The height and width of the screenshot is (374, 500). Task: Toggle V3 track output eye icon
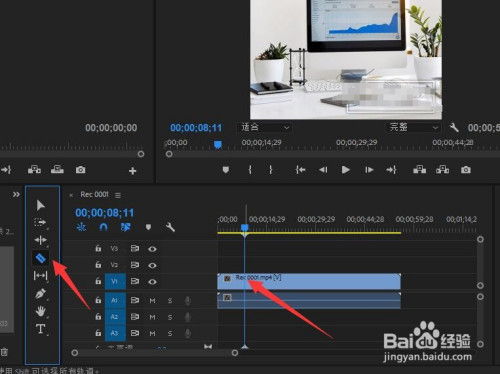[152, 249]
